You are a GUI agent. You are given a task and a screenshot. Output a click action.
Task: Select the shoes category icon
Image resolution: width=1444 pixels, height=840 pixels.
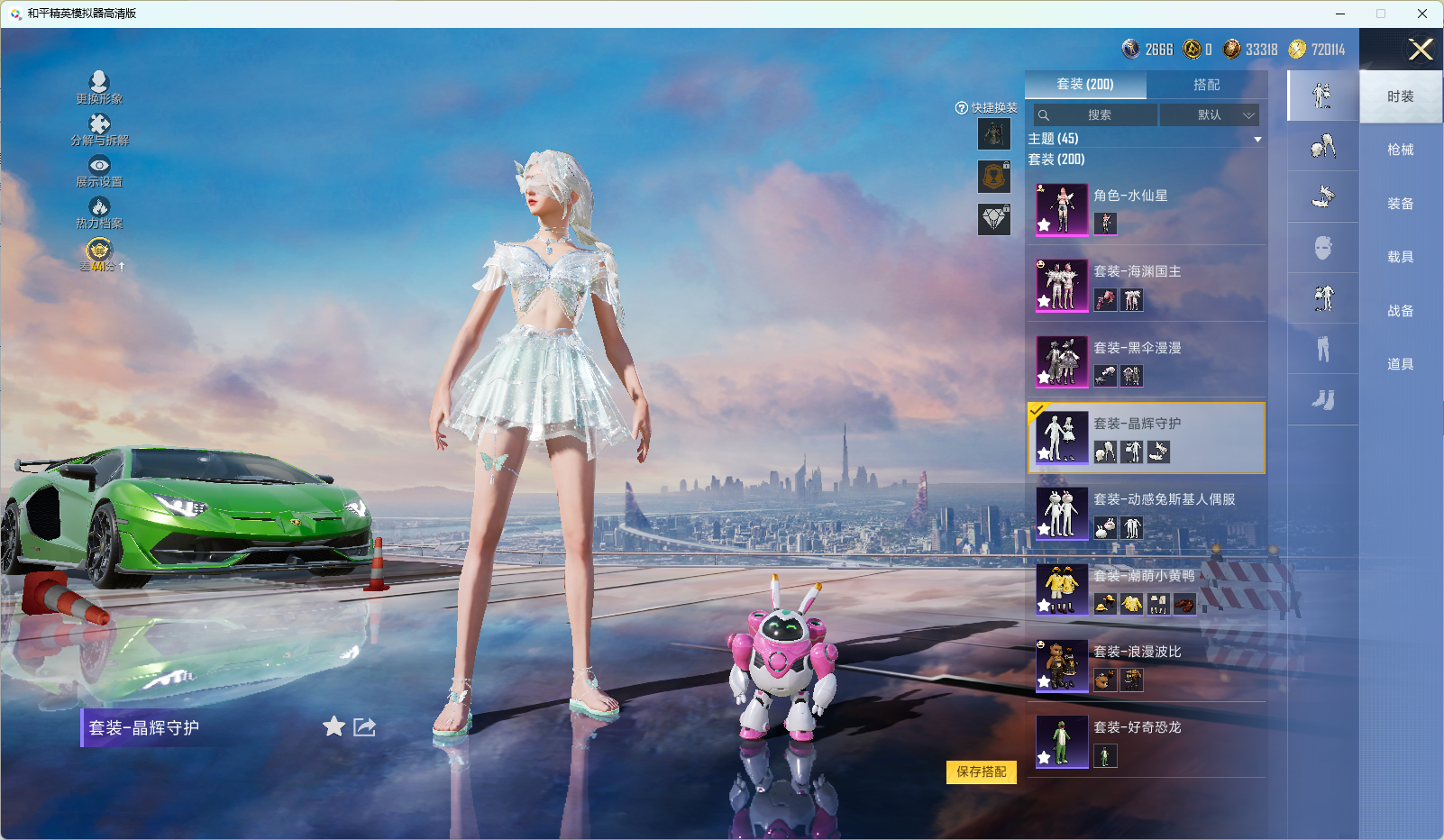coord(1323,399)
